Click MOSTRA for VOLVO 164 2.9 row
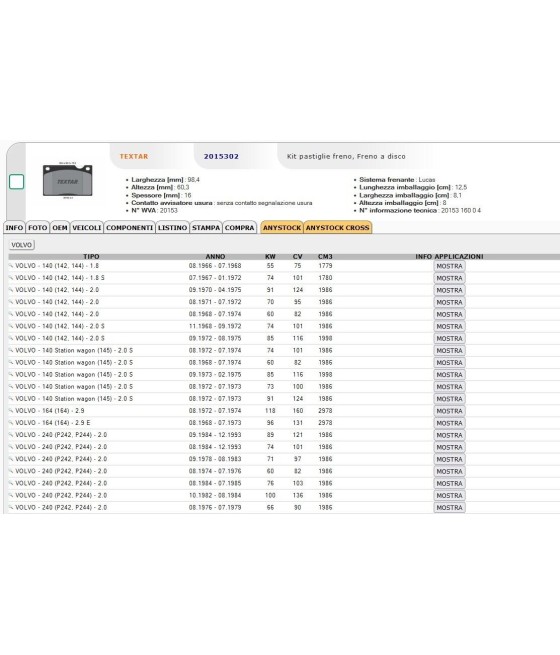 coord(449,411)
